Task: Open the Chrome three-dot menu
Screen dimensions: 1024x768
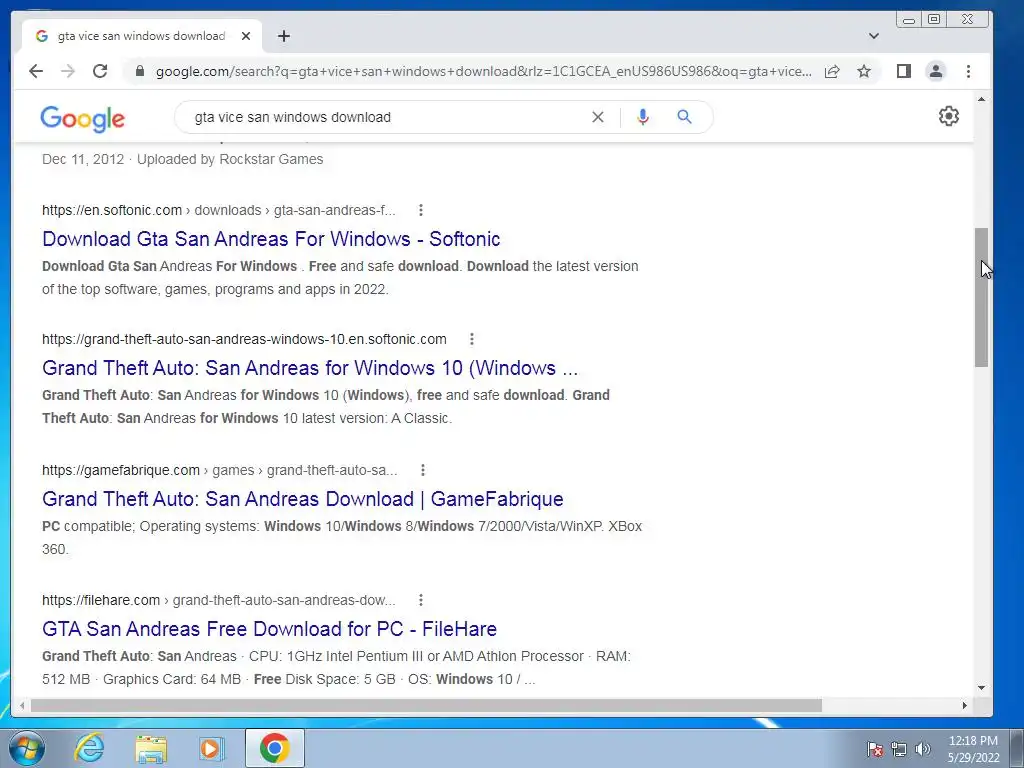Action: (968, 71)
